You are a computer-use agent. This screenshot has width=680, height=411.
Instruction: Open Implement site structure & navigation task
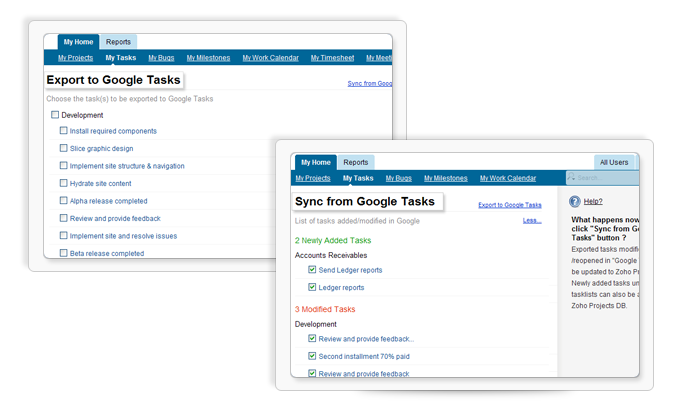(x=127, y=166)
